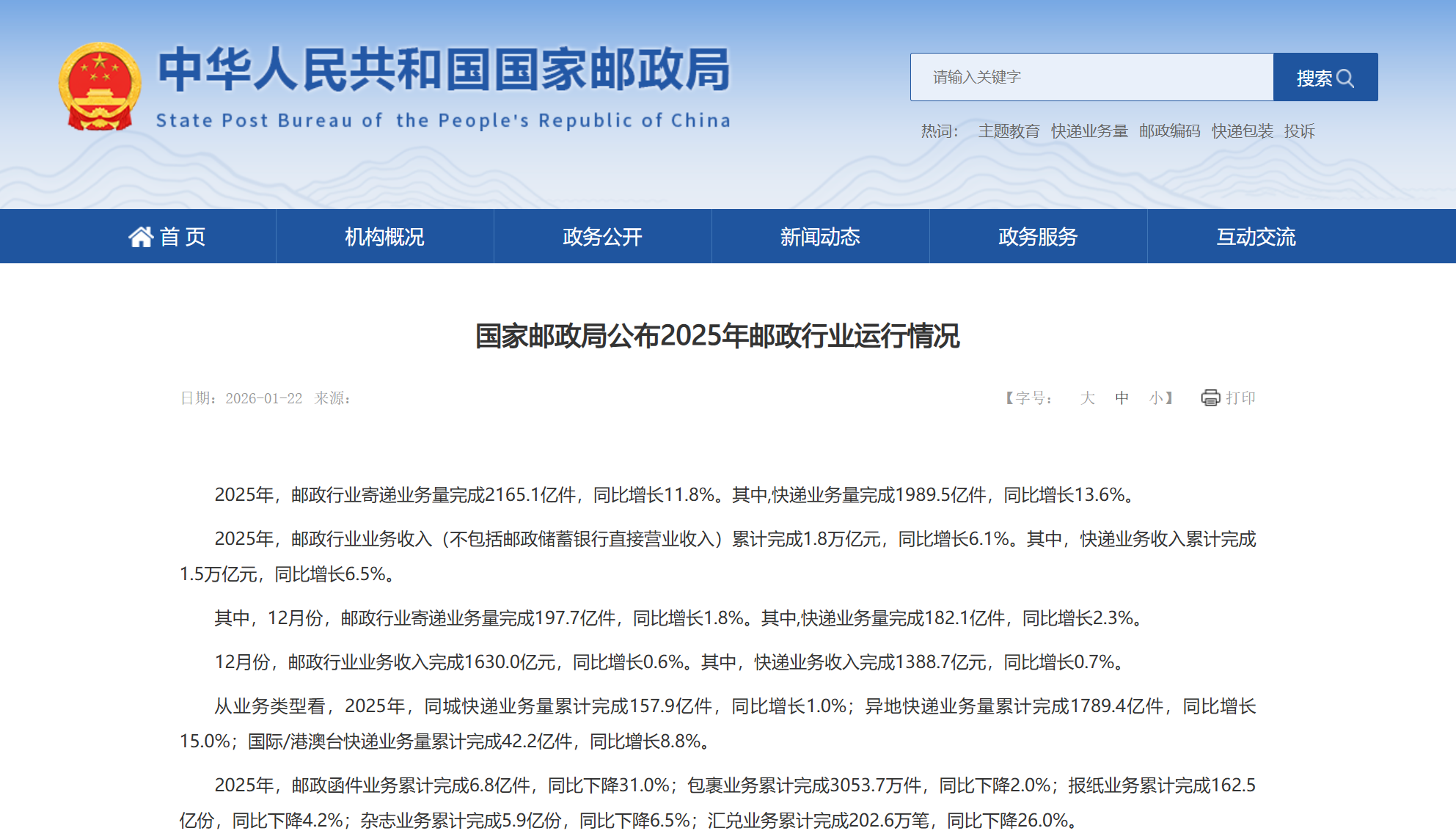Click the printer icon
Screen dimensions: 1456x839
coord(1210,397)
